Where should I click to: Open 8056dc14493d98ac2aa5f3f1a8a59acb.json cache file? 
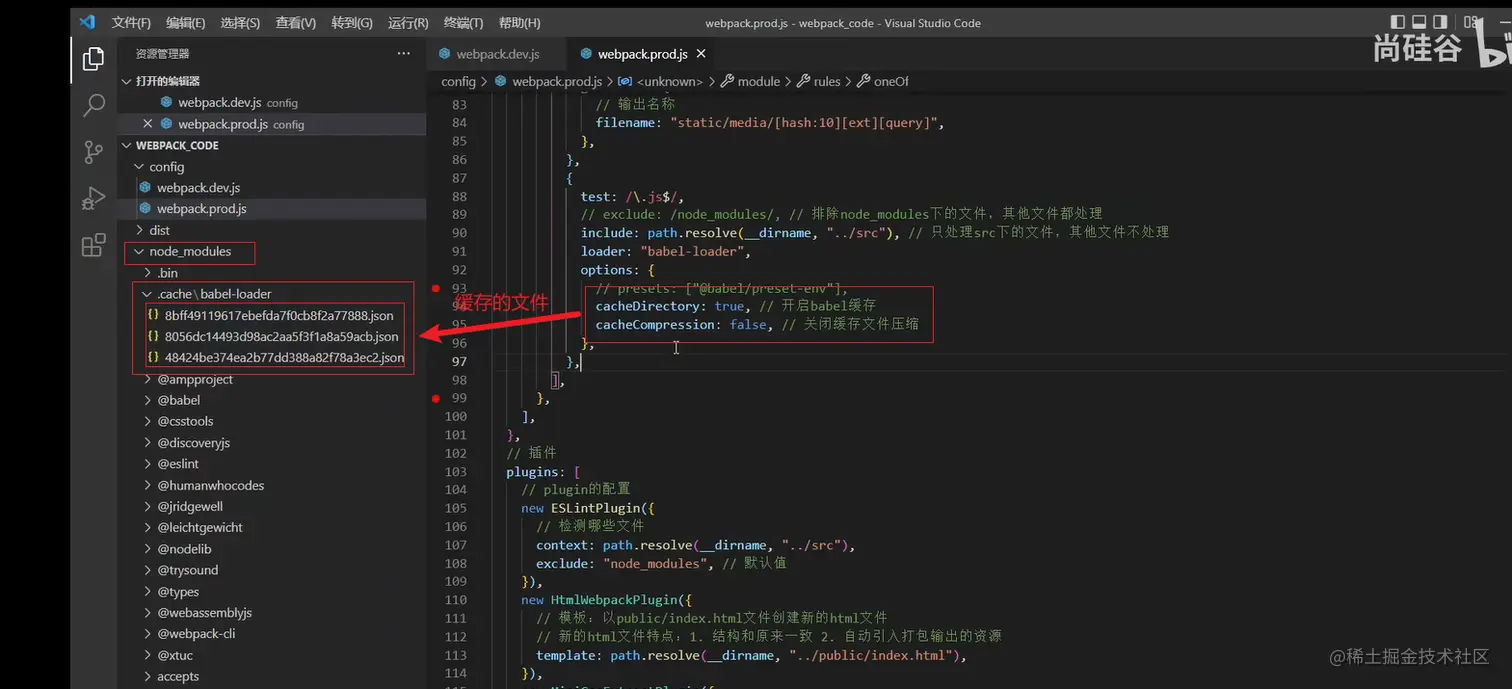pyautogui.click(x=272, y=337)
